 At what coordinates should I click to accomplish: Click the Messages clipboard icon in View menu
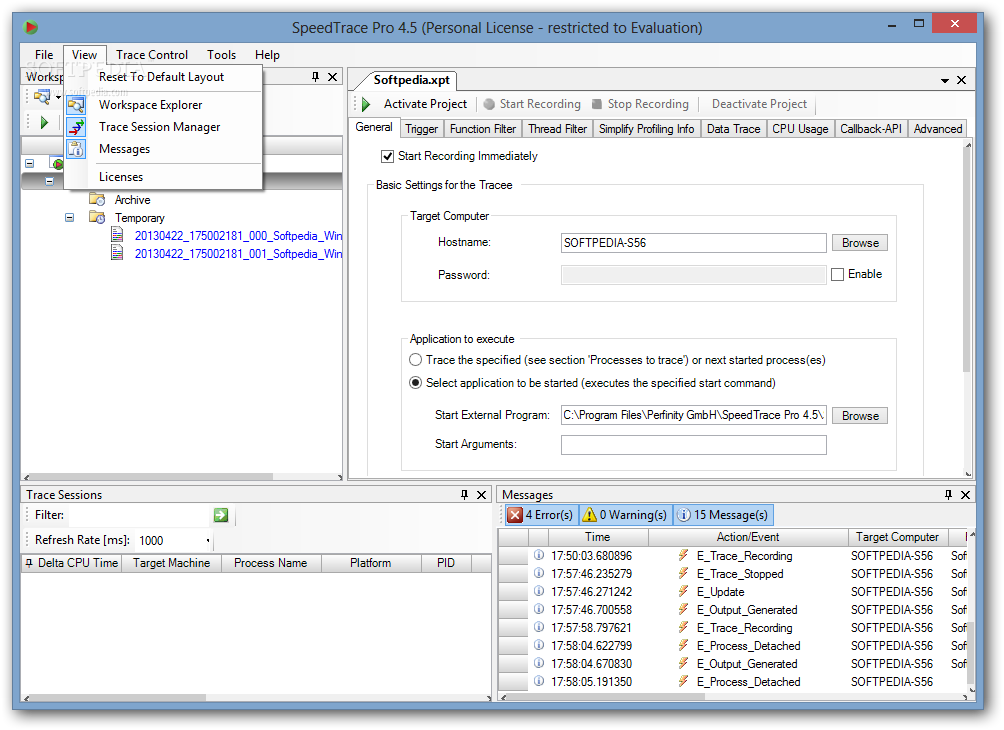tap(76, 149)
